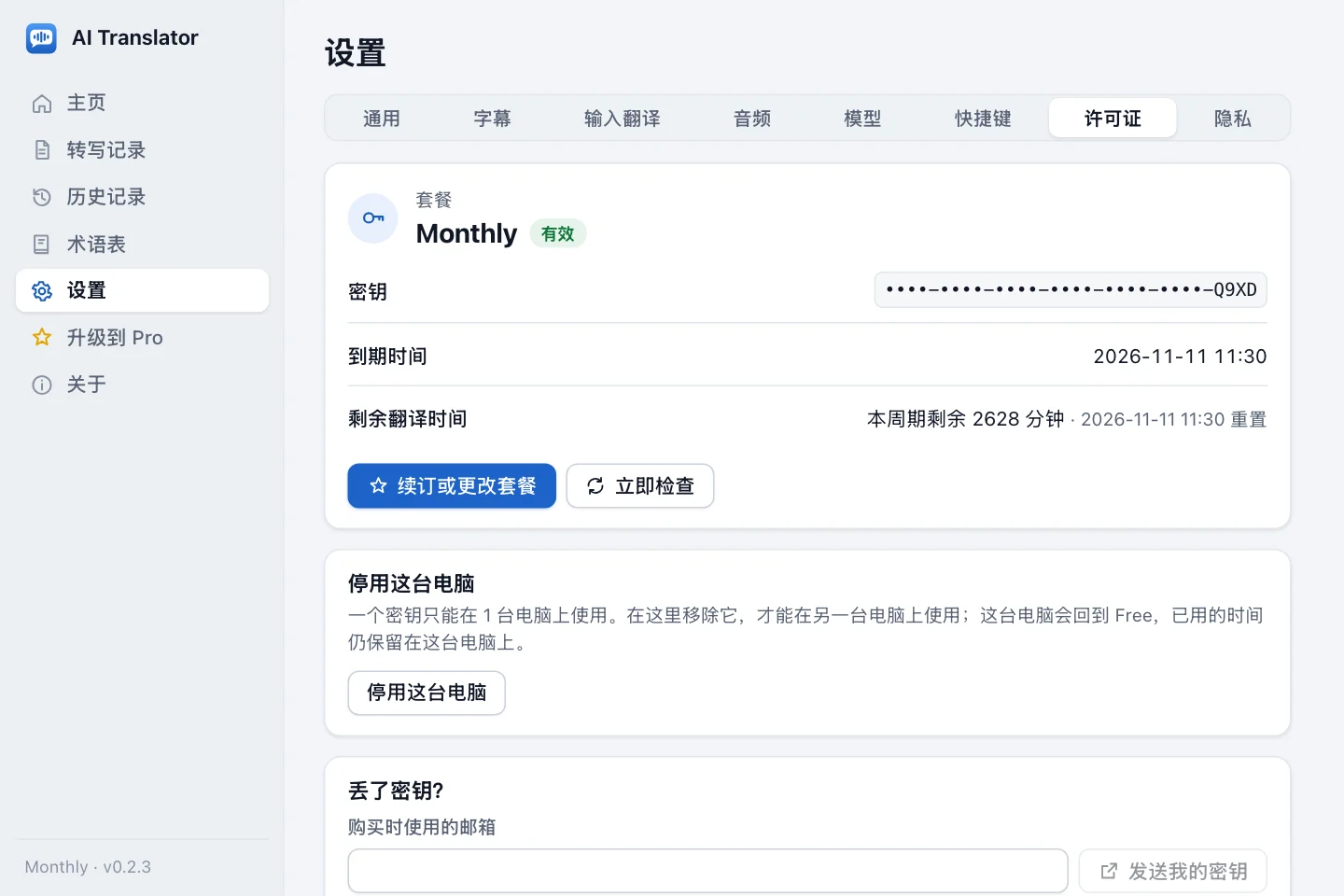Screen dimensions: 1344x896
Task: Select 升级到 Pro in the sidebar
Action: [x=142, y=338]
